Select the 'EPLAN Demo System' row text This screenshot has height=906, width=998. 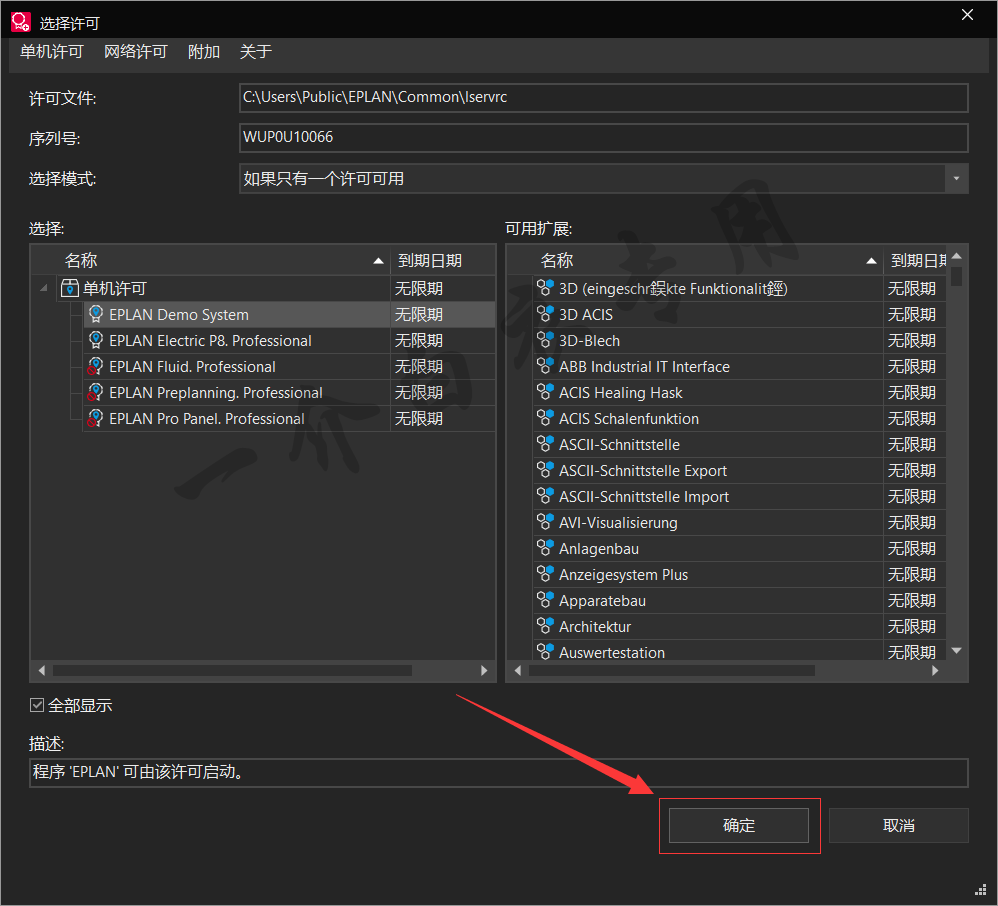coord(179,315)
